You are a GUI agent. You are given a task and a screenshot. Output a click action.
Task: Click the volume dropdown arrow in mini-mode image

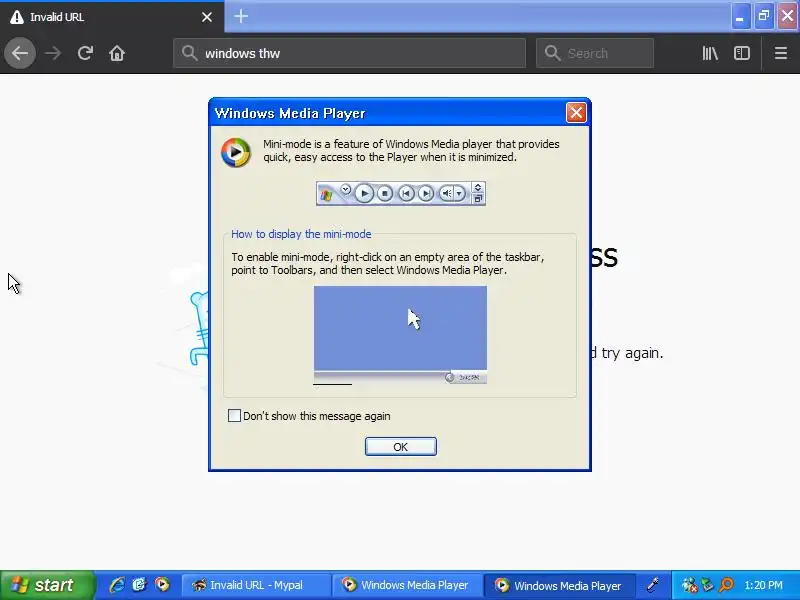pos(460,193)
